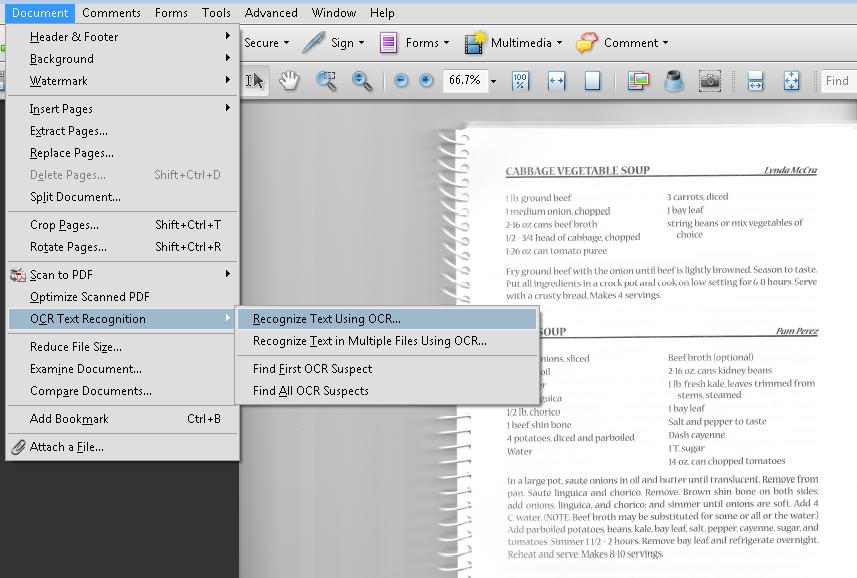
Task: Zoom in using the plus icon
Action: click(x=426, y=81)
